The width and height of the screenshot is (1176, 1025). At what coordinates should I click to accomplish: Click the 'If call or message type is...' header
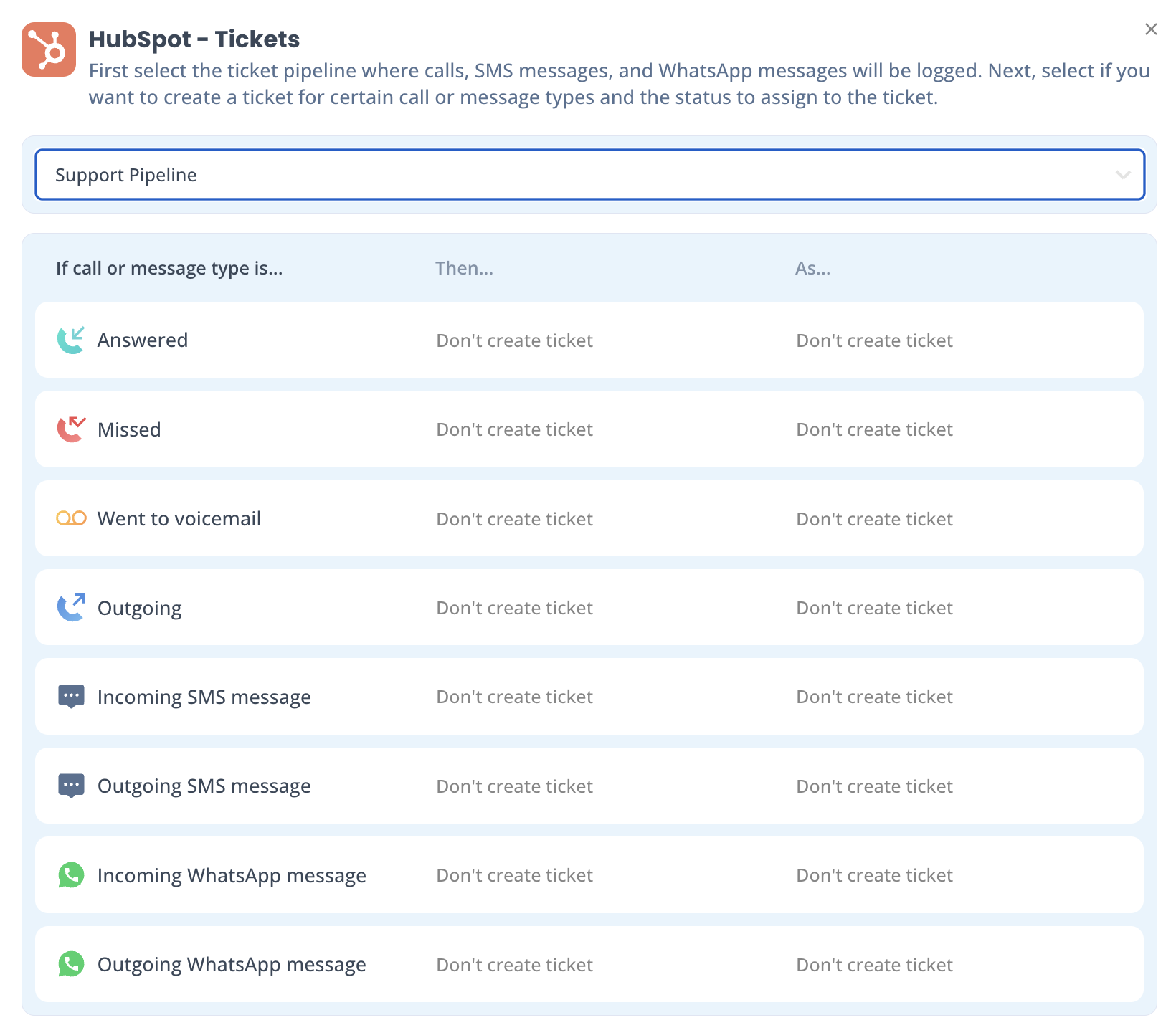pyautogui.click(x=169, y=268)
